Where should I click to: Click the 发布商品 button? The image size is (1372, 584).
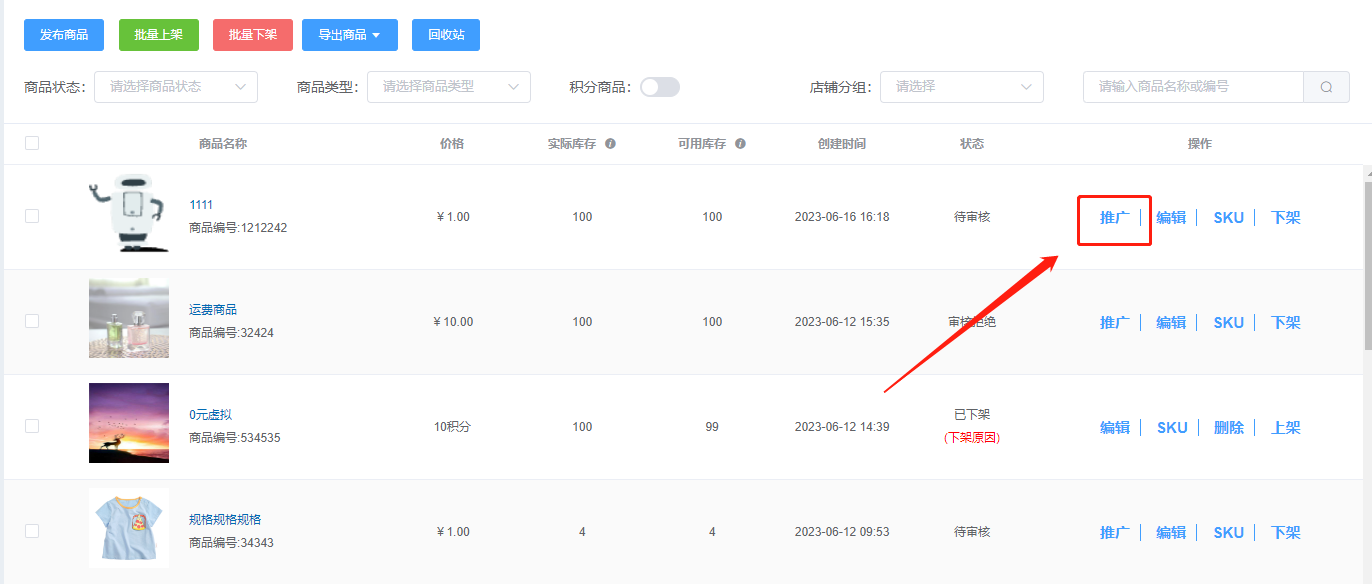(x=64, y=35)
